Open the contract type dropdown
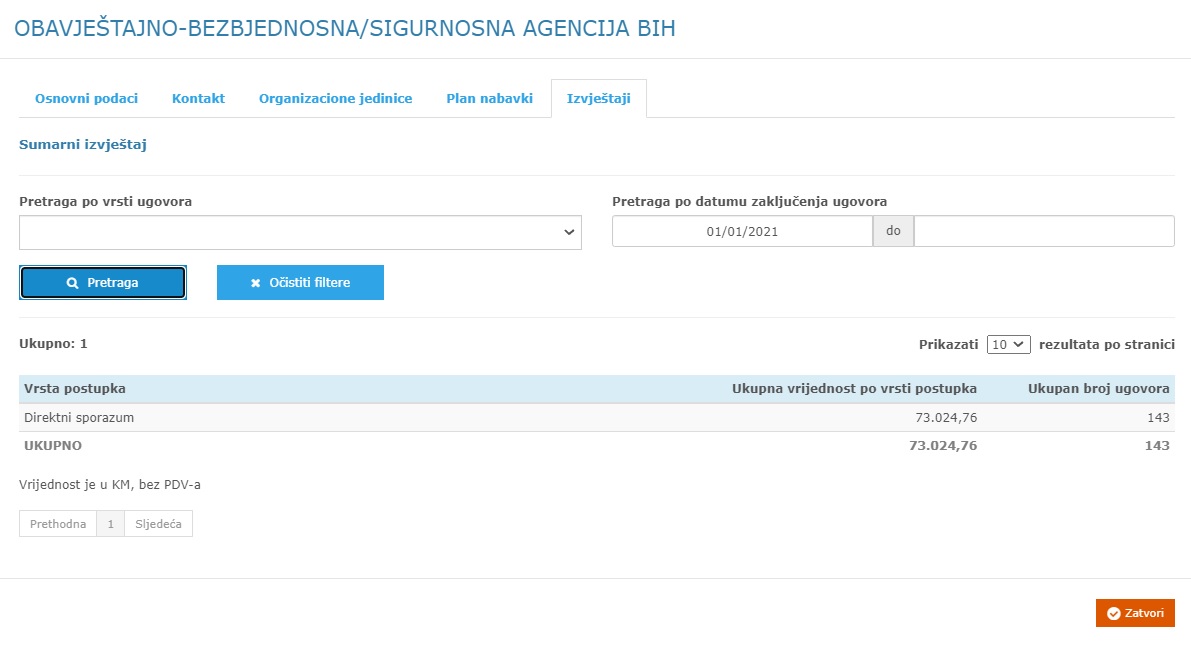 pyautogui.click(x=300, y=232)
